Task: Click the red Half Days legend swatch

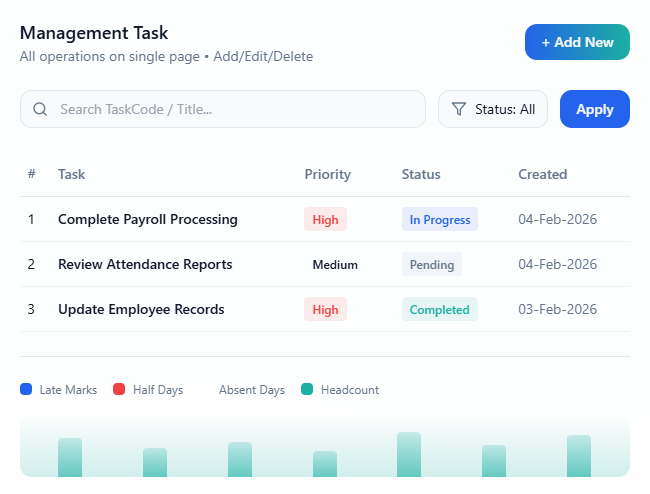Action: tap(119, 390)
